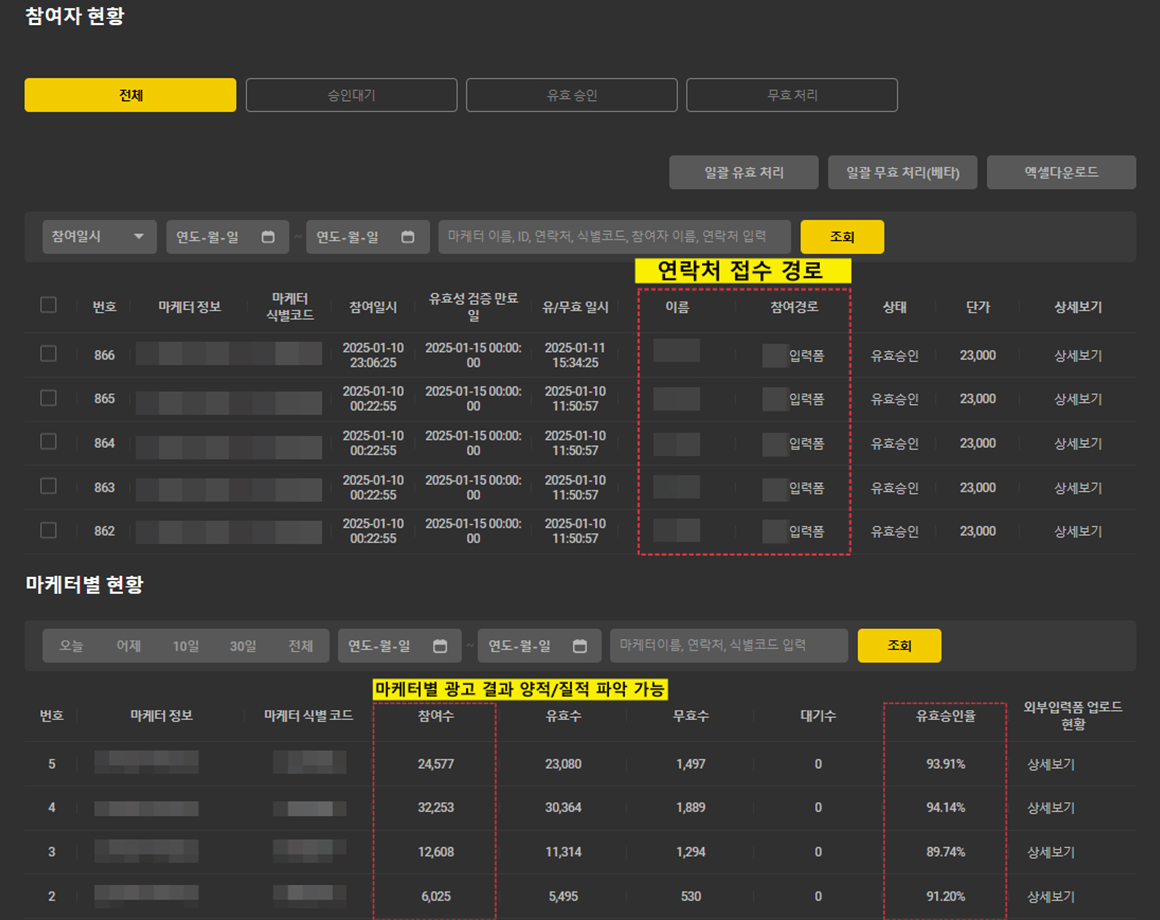1160x920 pixels.
Task: Click 조회 button in participant search bar
Action: coord(842,237)
